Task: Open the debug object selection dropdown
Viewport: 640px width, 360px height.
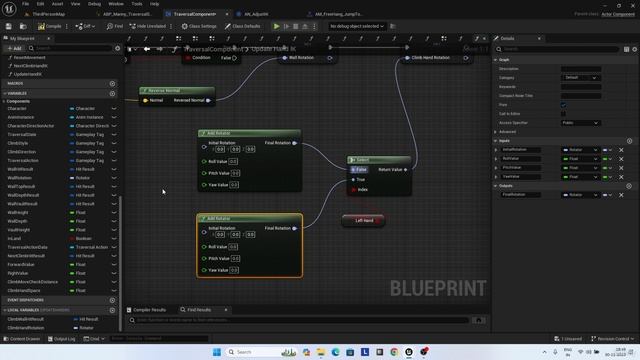Action: (357, 26)
